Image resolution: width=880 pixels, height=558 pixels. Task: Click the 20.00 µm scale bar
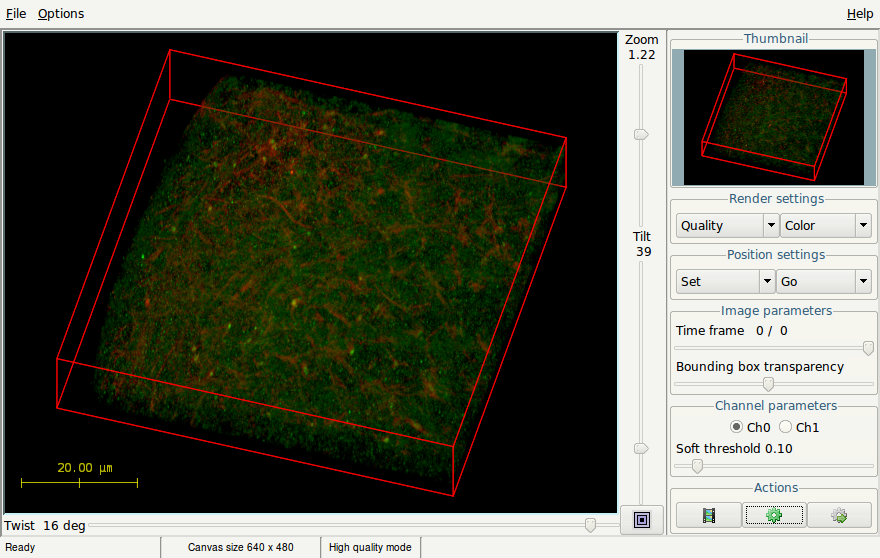point(79,475)
